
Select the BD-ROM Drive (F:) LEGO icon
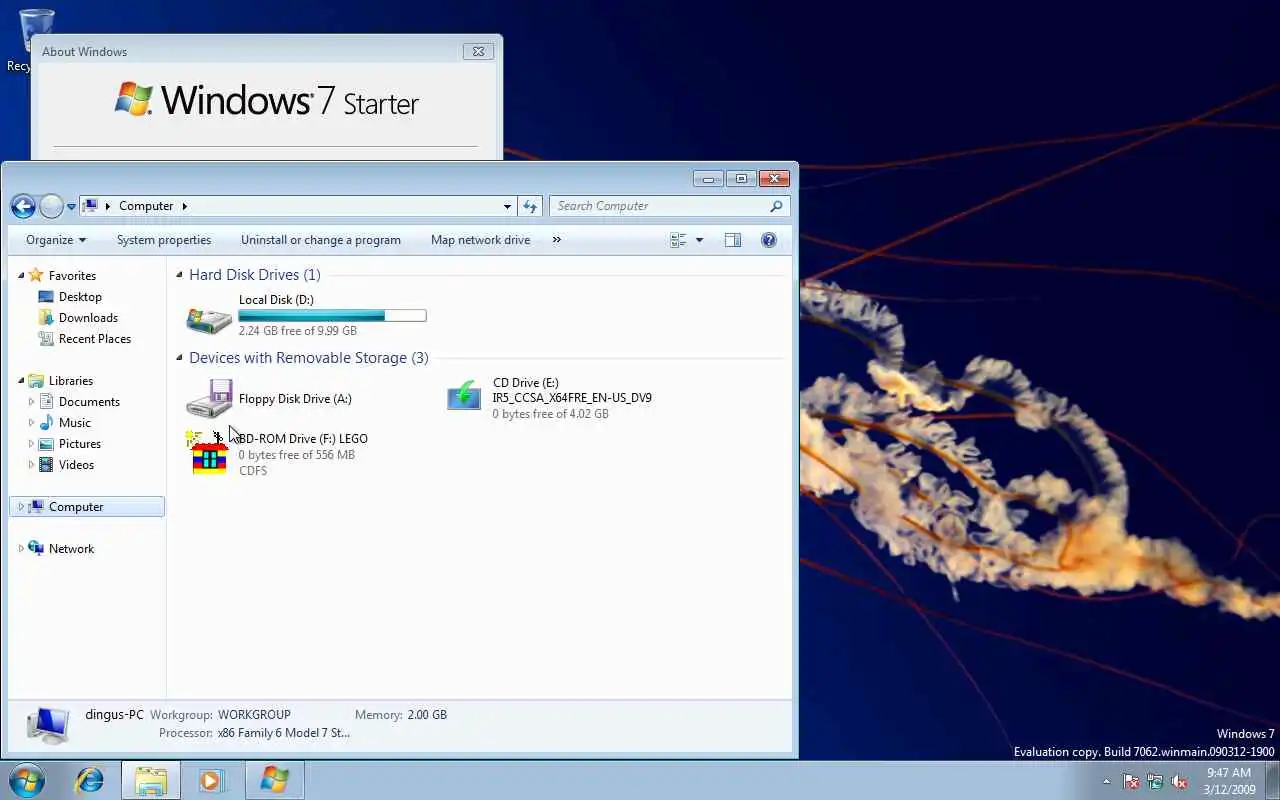pos(208,453)
